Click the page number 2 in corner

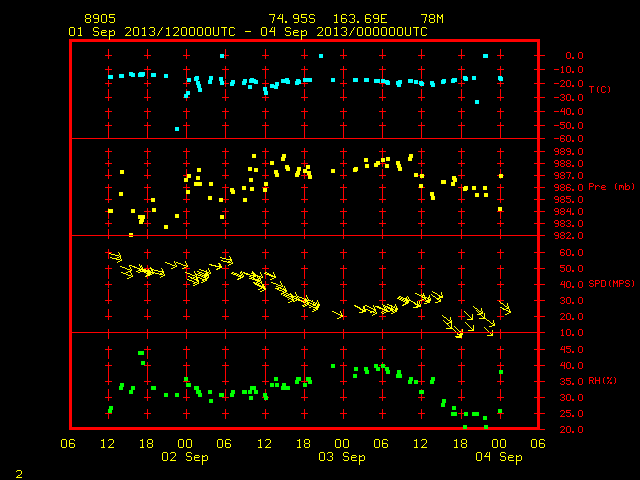(19, 474)
